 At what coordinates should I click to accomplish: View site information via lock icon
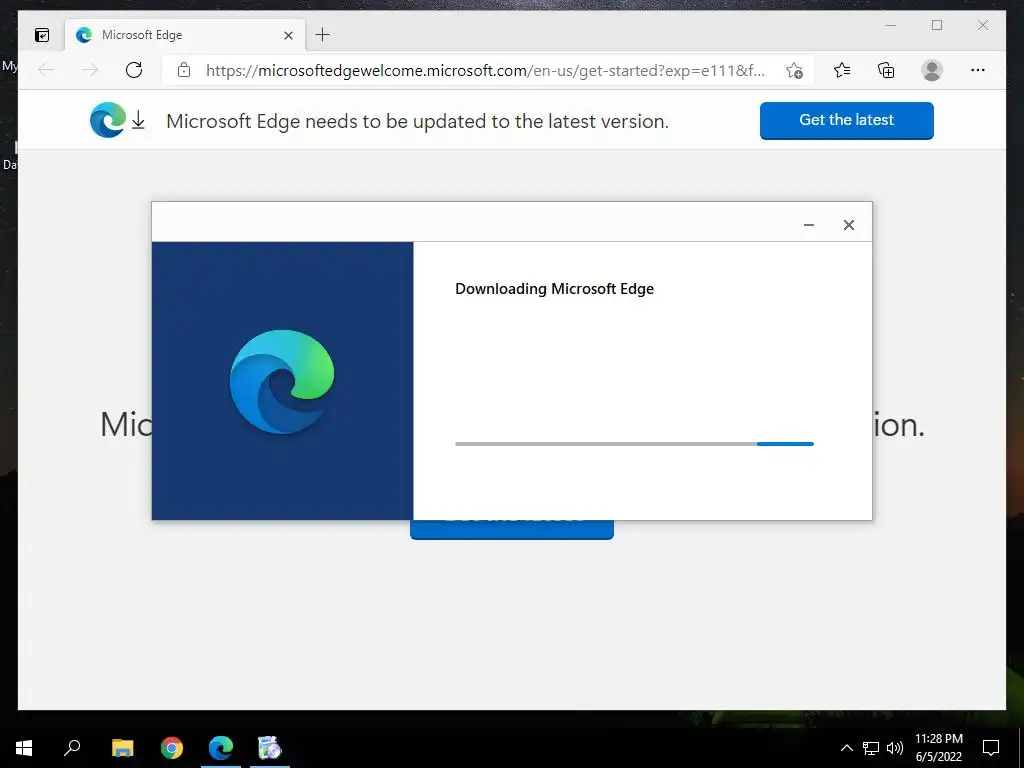coord(184,70)
